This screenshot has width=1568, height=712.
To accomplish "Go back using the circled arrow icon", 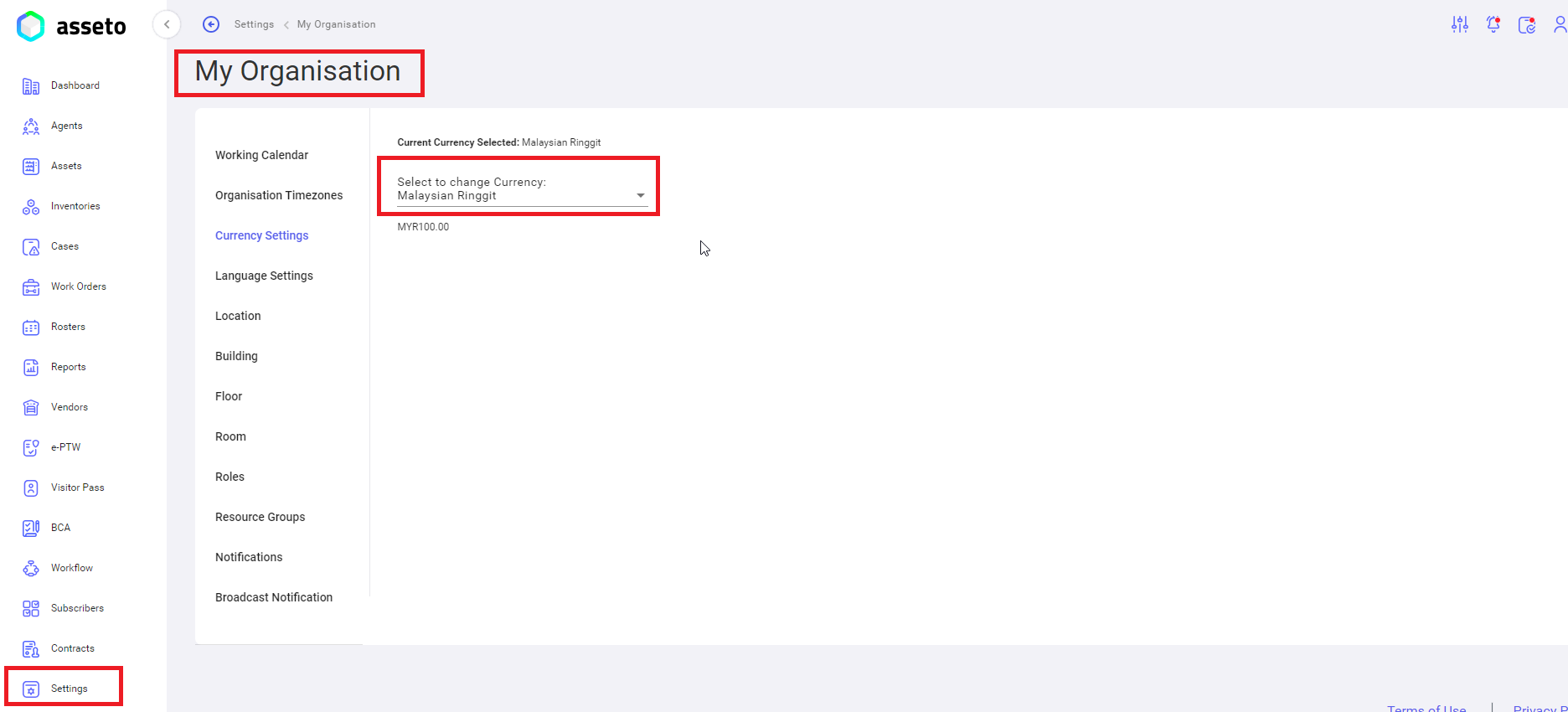I will (211, 24).
